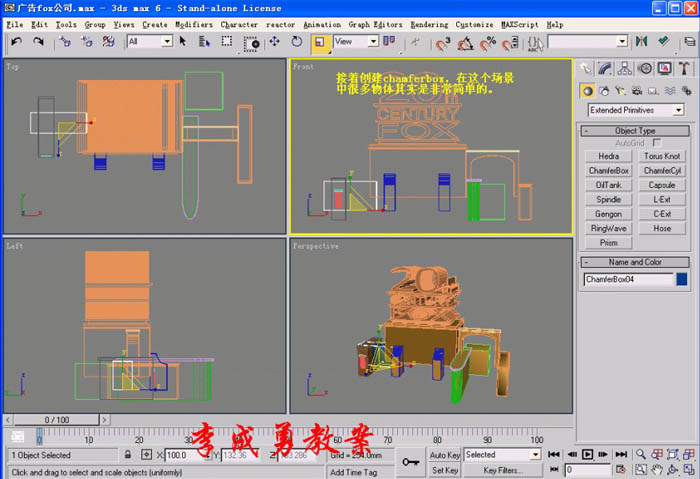Screen dimensions: 700x479
Task: Open the selection filter All dropdown
Action: tap(150, 42)
